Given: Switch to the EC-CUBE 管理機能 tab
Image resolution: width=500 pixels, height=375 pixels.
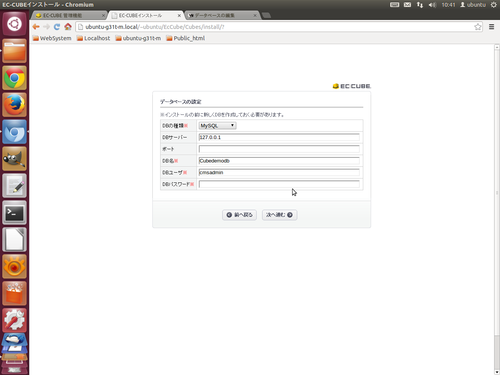Looking at the screenshot, I should click(67, 15).
